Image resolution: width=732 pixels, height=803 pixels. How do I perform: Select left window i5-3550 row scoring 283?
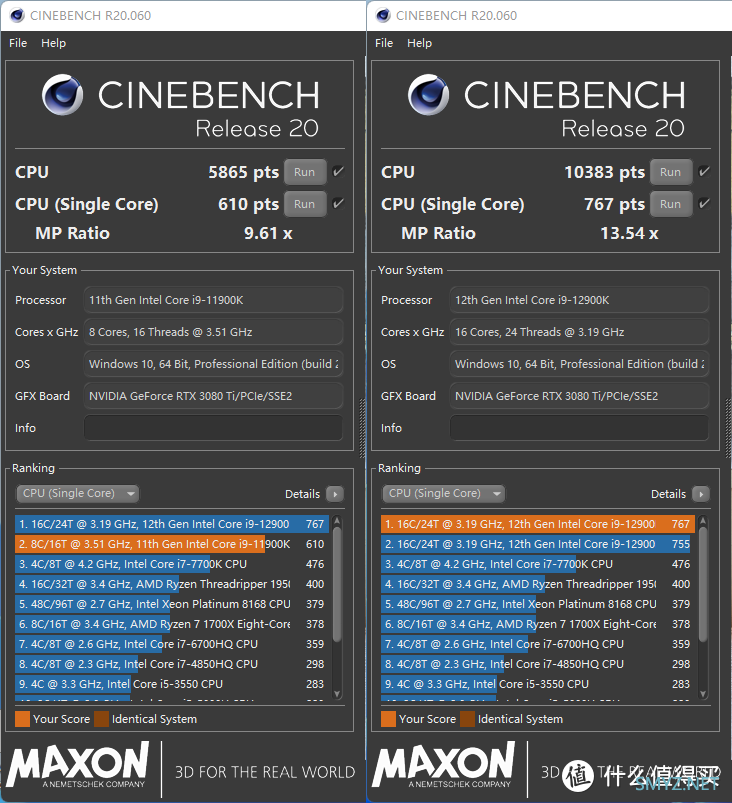pyautogui.click(x=172, y=684)
